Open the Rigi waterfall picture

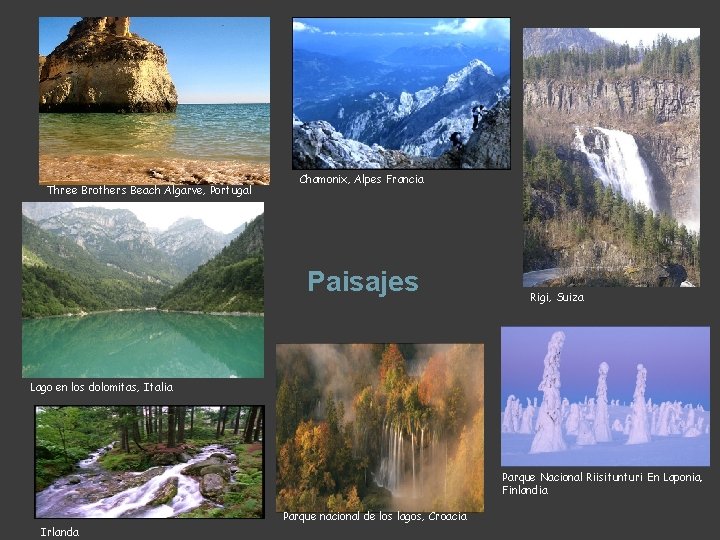(x=611, y=158)
